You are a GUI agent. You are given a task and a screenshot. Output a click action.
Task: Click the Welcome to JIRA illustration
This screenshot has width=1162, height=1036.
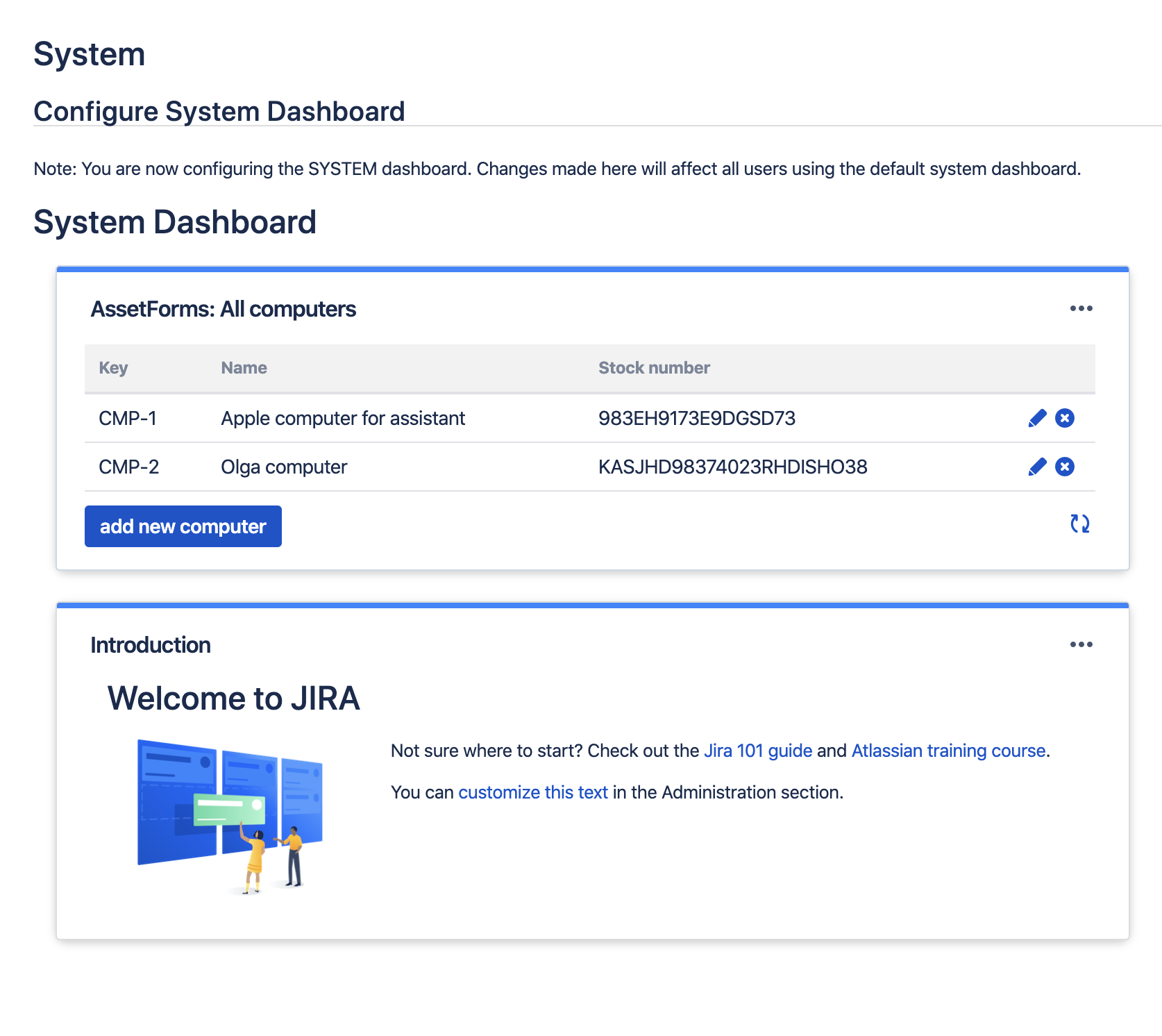pyautogui.click(x=230, y=817)
